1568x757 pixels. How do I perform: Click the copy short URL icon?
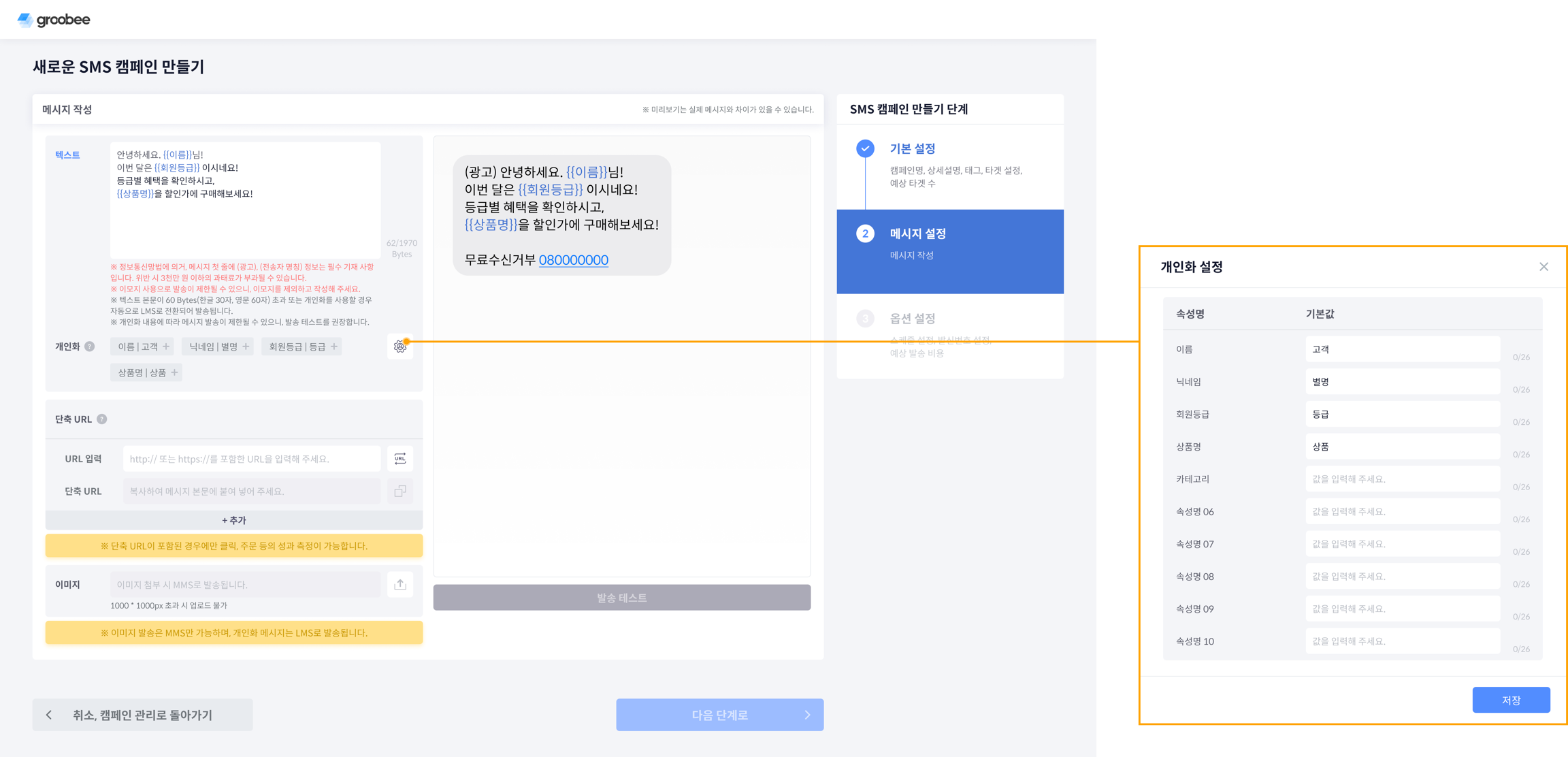tap(399, 491)
